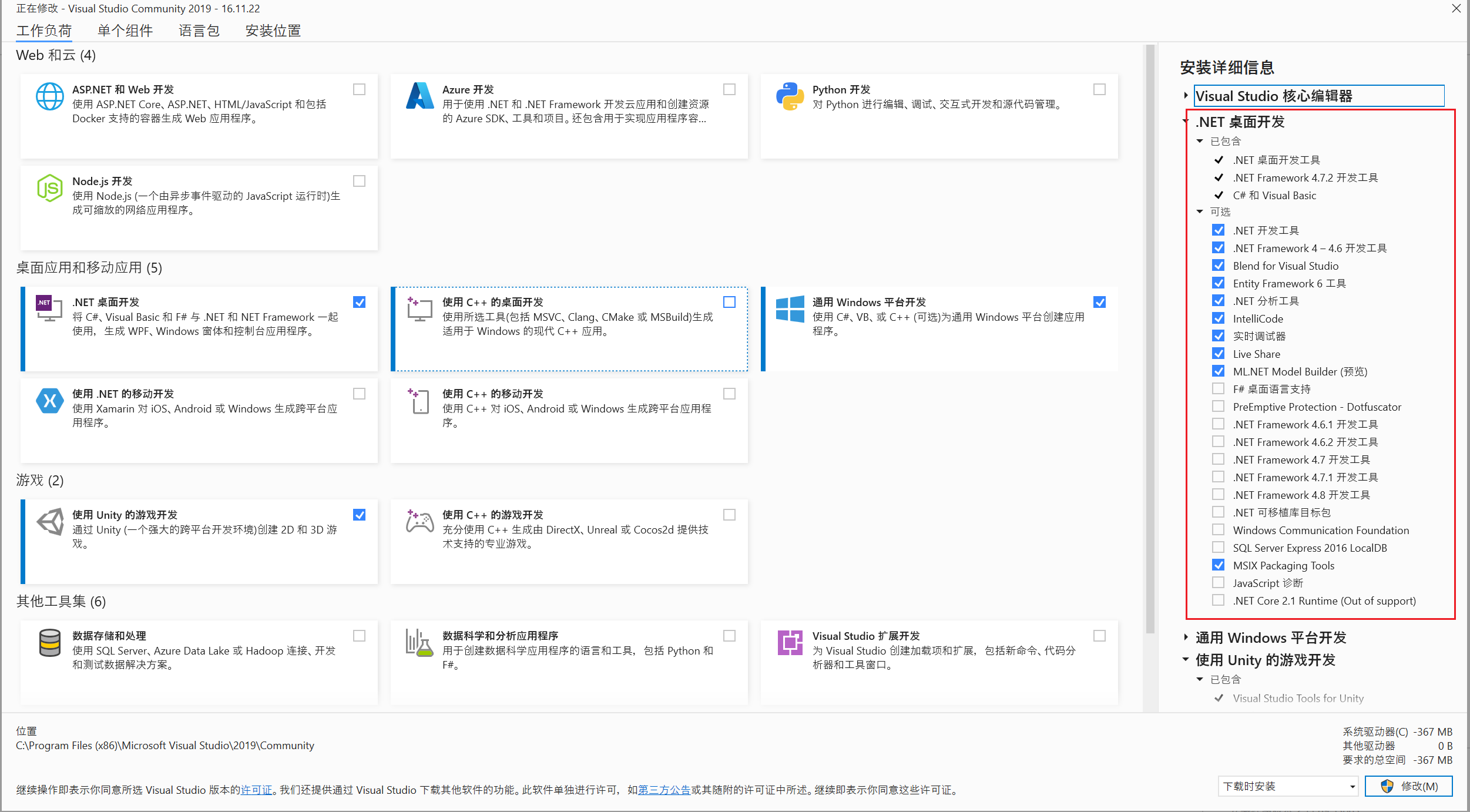1470x812 pixels.
Task: Enable the Azure 开发 workload checkbox
Action: (729, 89)
